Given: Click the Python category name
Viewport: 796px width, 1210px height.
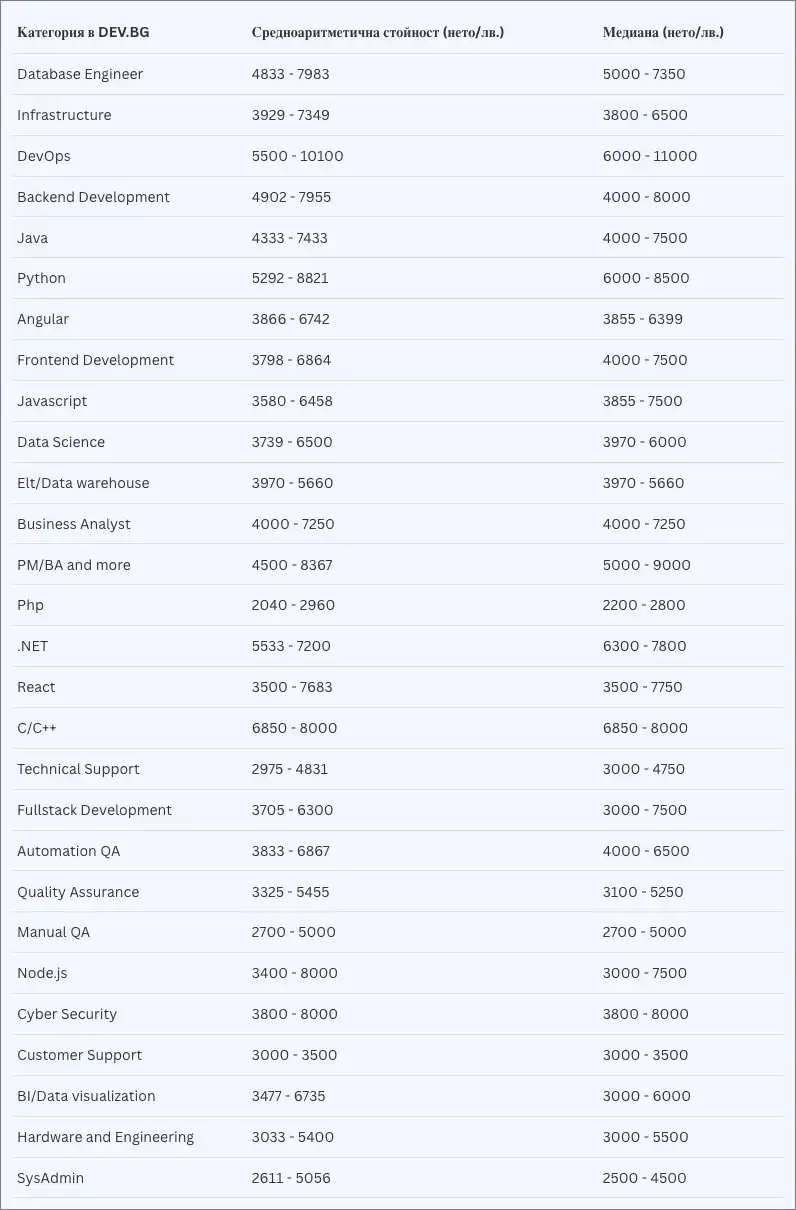Looking at the screenshot, I should [41, 278].
